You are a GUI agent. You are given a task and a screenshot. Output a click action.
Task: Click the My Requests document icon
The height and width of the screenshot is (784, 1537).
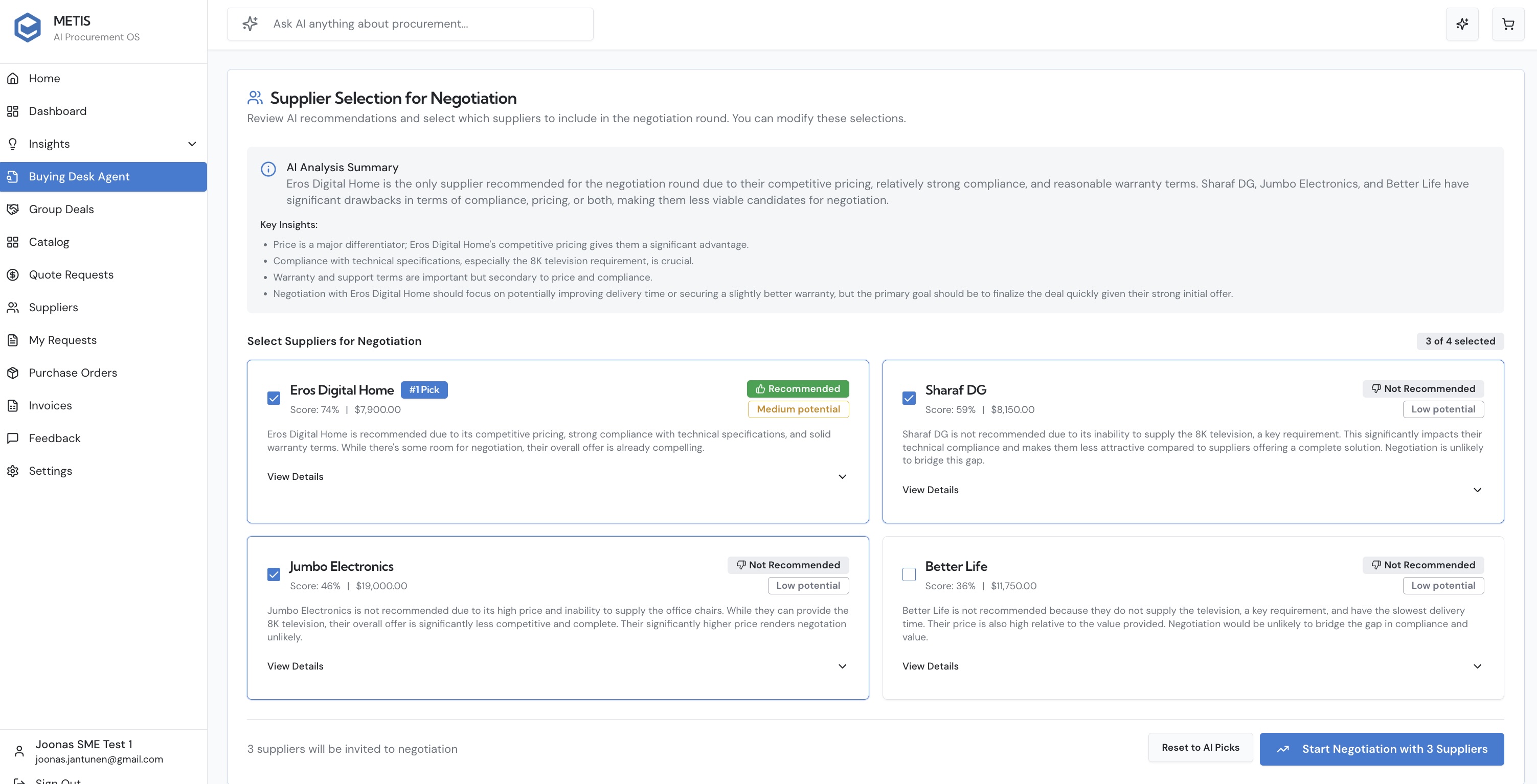[13, 340]
